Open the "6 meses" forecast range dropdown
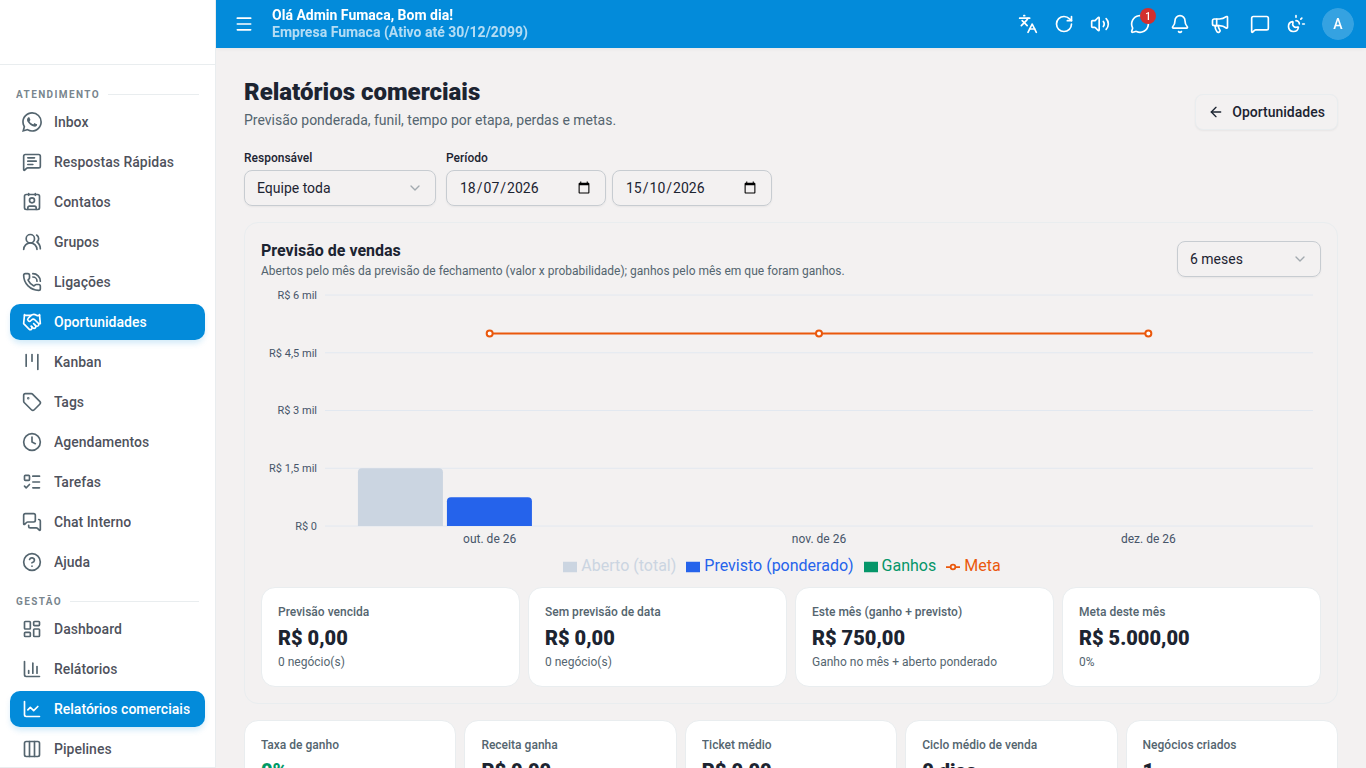Viewport: 1366px width, 768px height. [1249, 259]
